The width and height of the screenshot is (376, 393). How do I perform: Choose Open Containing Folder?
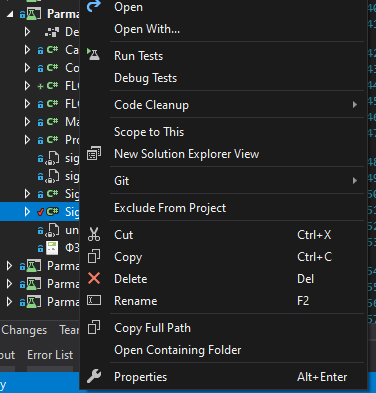point(178,350)
